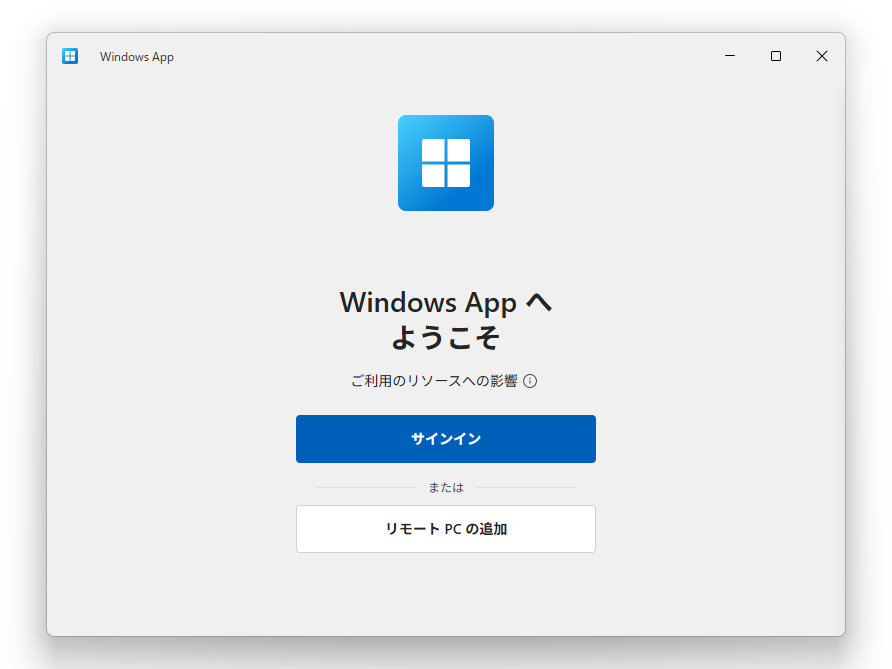Click the または separator label
The image size is (892, 669).
coord(446,488)
